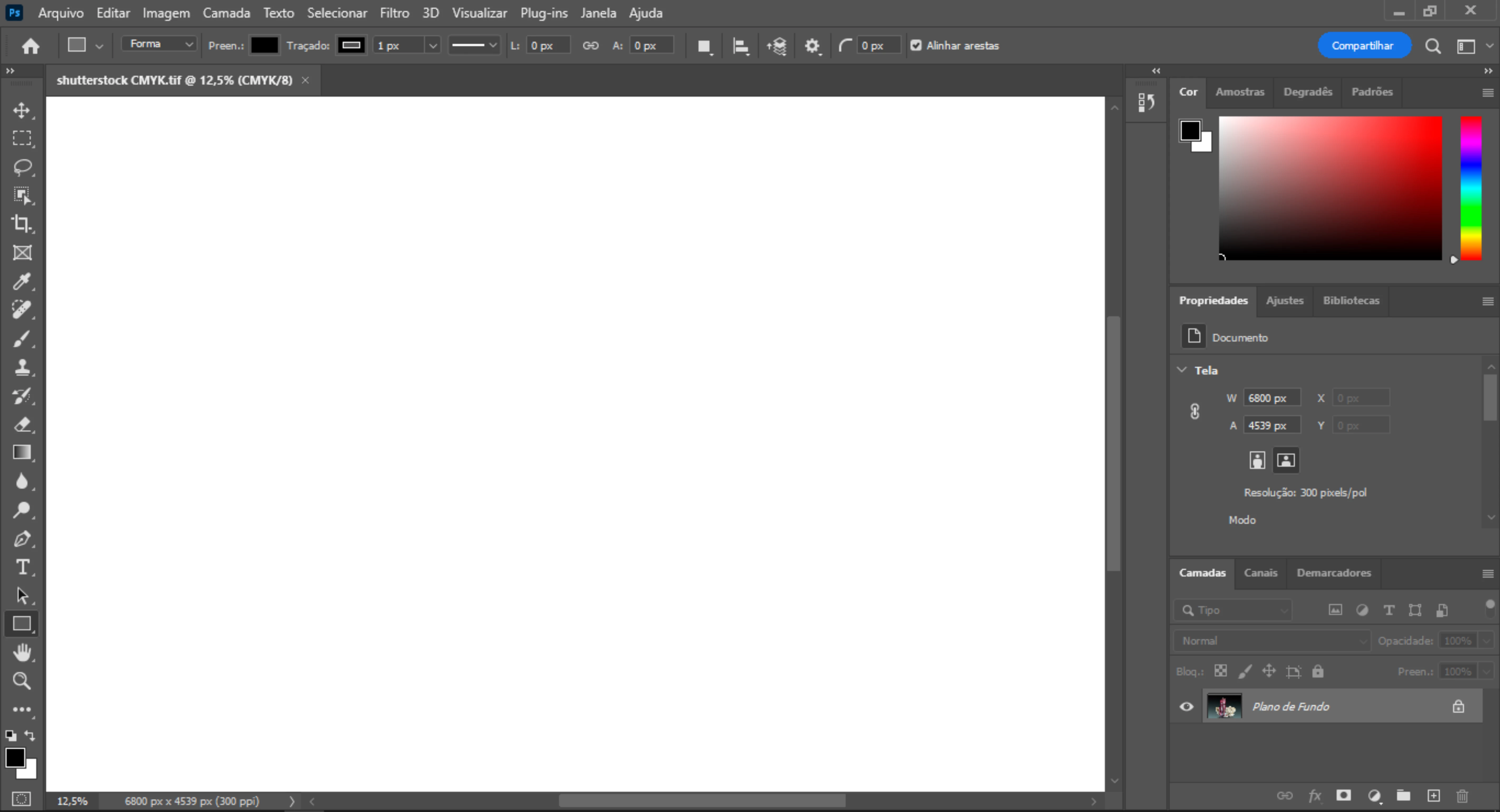This screenshot has height=812, width=1500.
Task: Collapse the Tela section
Action: click(1182, 370)
